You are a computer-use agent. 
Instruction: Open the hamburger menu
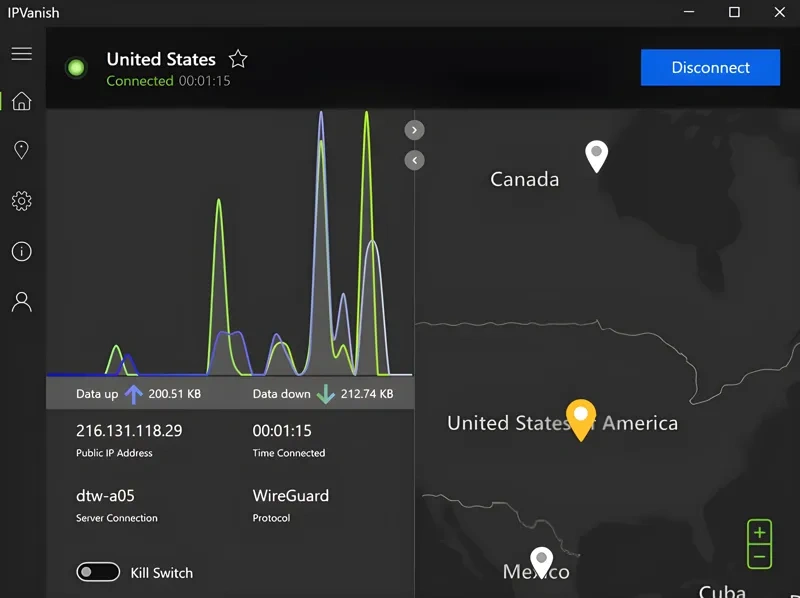(21, 53)
